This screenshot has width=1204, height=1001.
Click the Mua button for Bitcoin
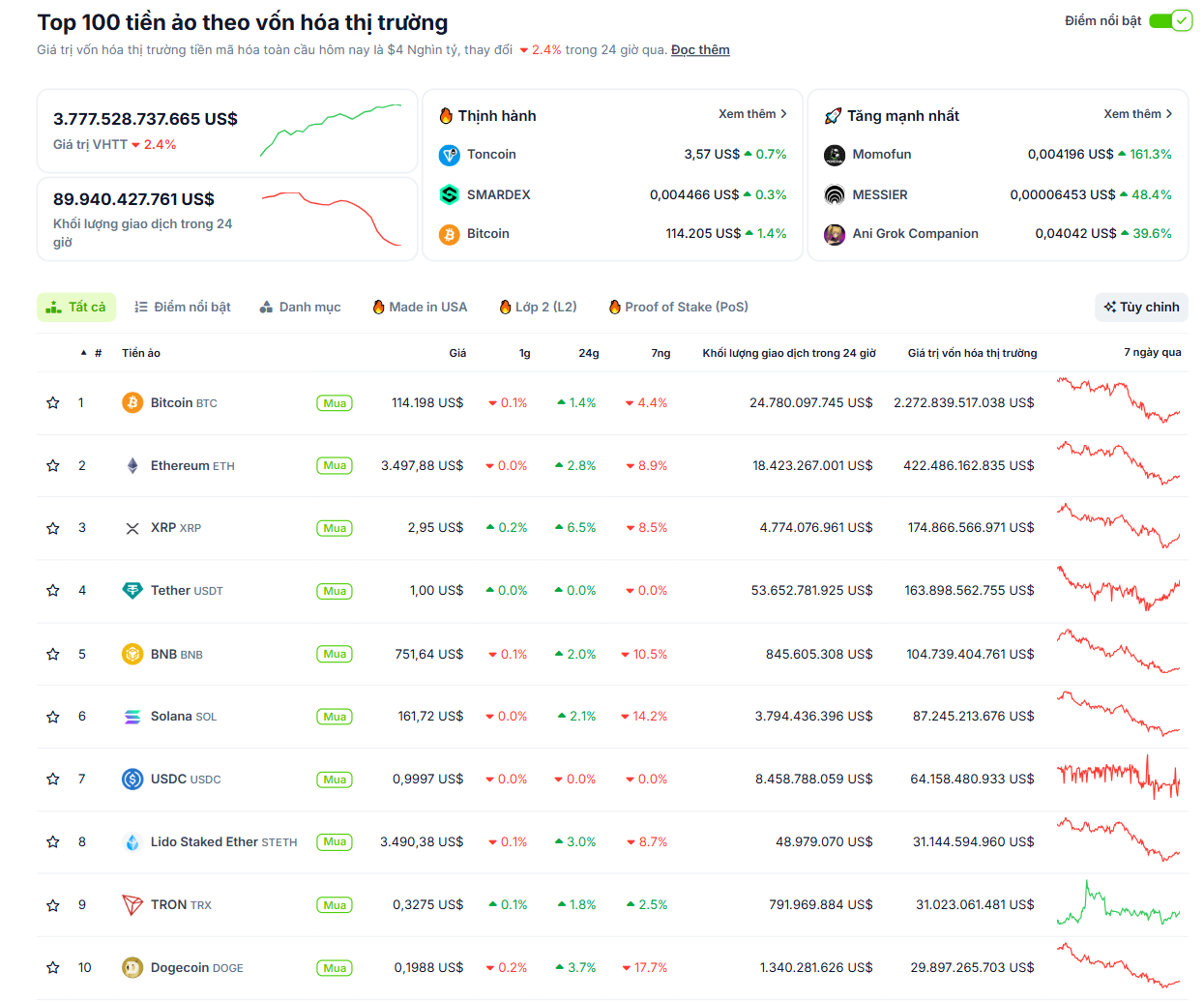334,402
